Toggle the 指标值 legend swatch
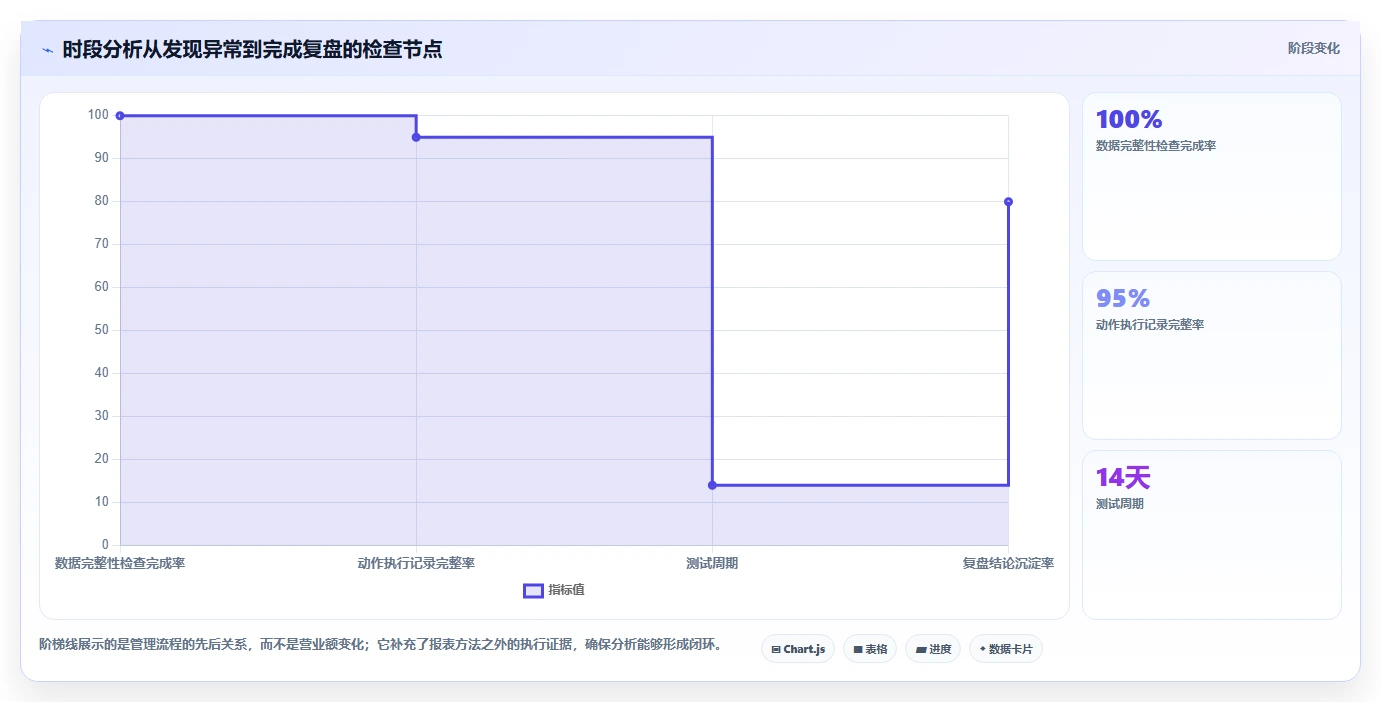1381x702 pixels. coord(533,590)
